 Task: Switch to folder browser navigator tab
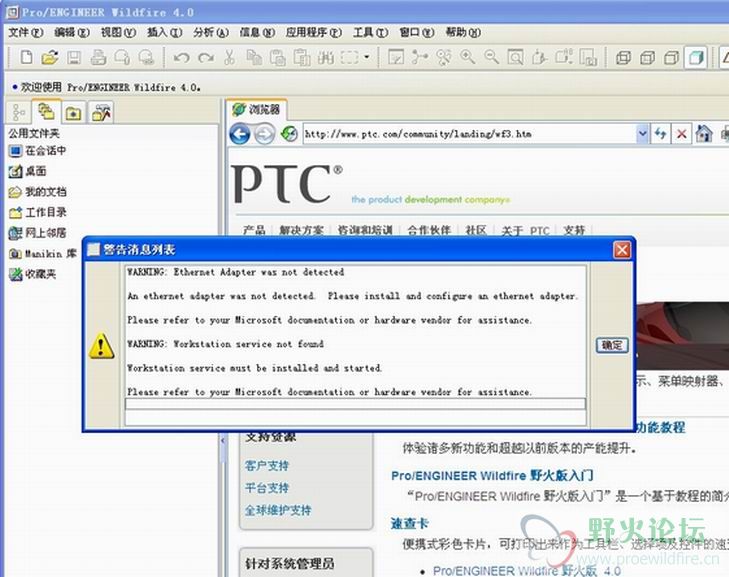pos(46,112)
